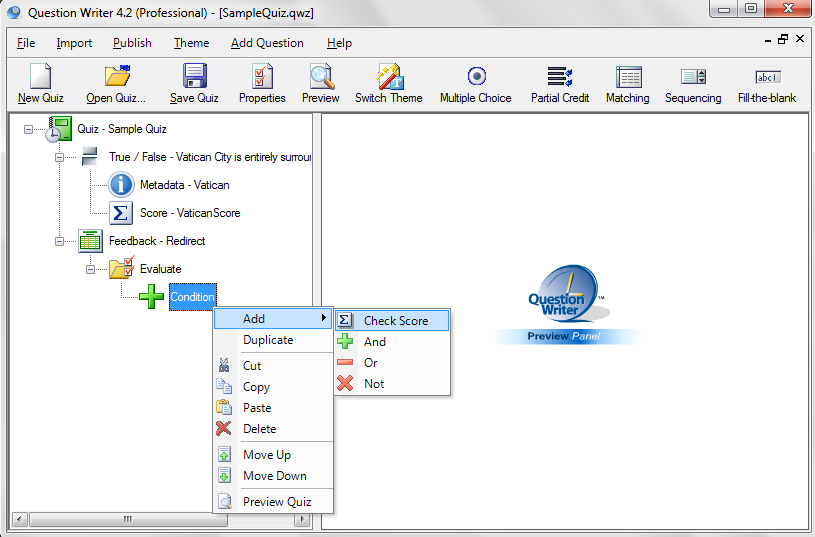Collapse the Quiz - Sample Quiz node

click(x=29, y=129)
